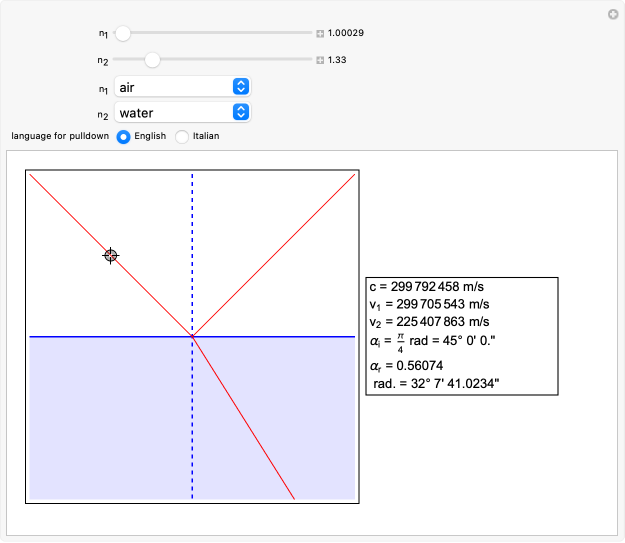Open the n2 material dropdown showing water
625x543 pixels.
tap(183, 113)
